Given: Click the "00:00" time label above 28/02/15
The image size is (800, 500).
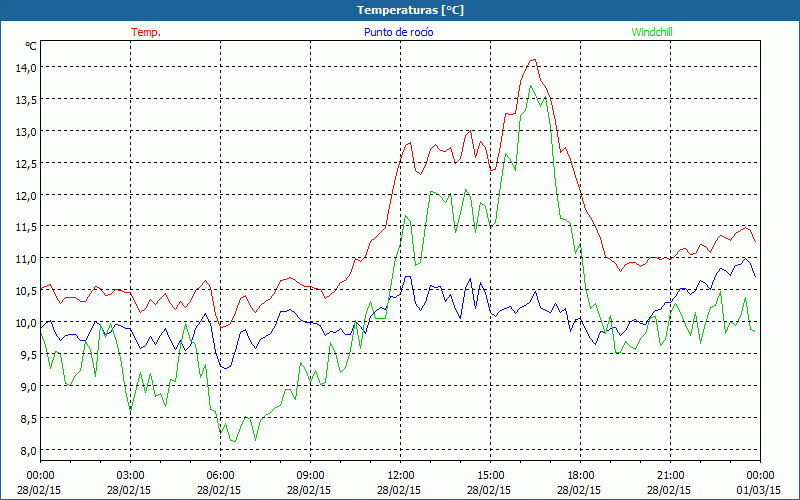Looking at the screenshot, I should pos(40,476).
